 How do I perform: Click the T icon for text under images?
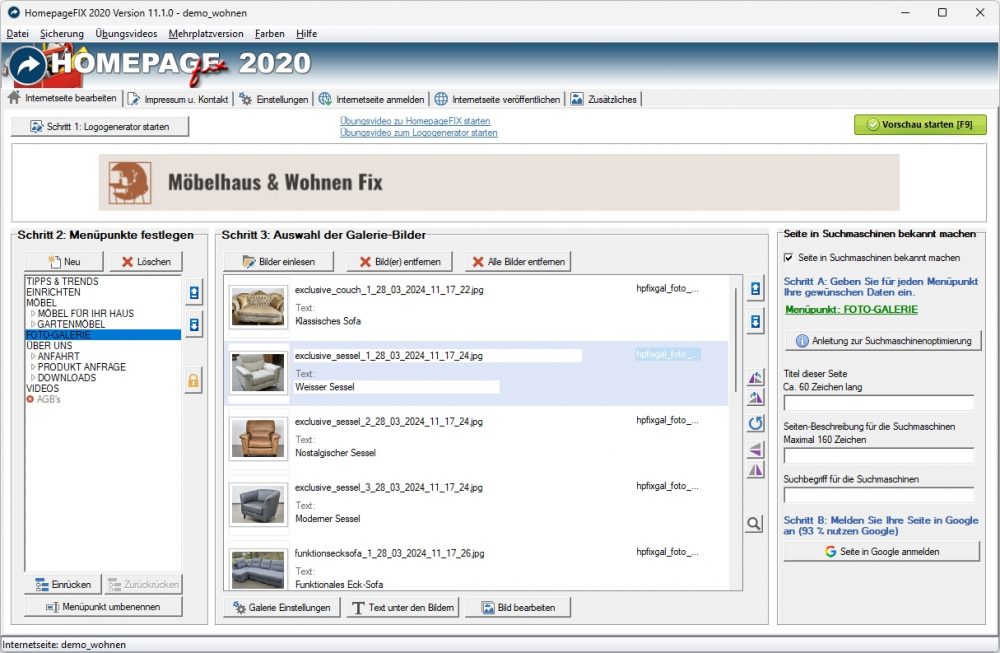tap(358, 608)
